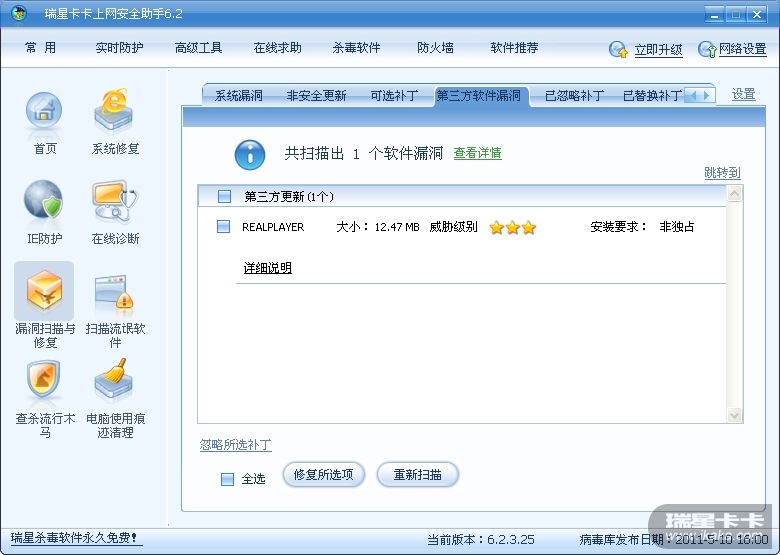Tick the 全选 checkbox
780x555 pixels.
click(227, 479)
